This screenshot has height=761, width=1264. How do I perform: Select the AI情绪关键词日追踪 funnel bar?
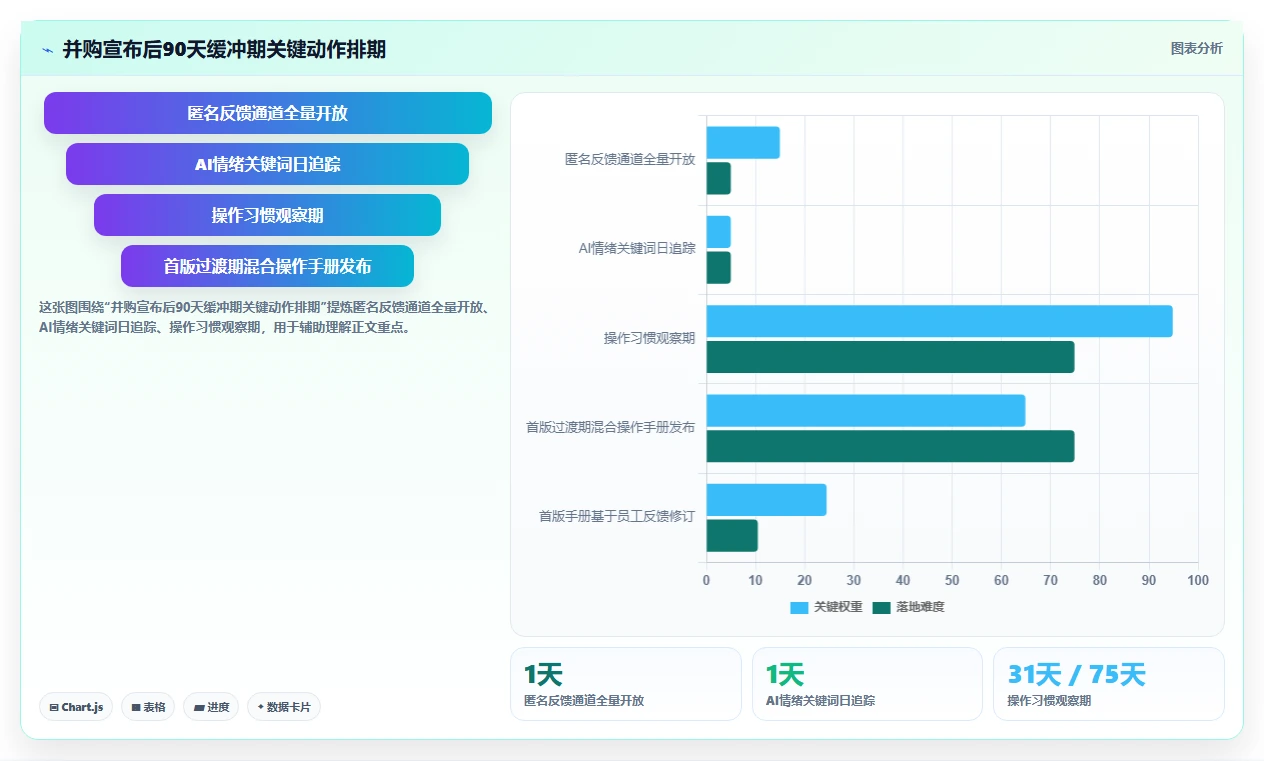[268, 164]
